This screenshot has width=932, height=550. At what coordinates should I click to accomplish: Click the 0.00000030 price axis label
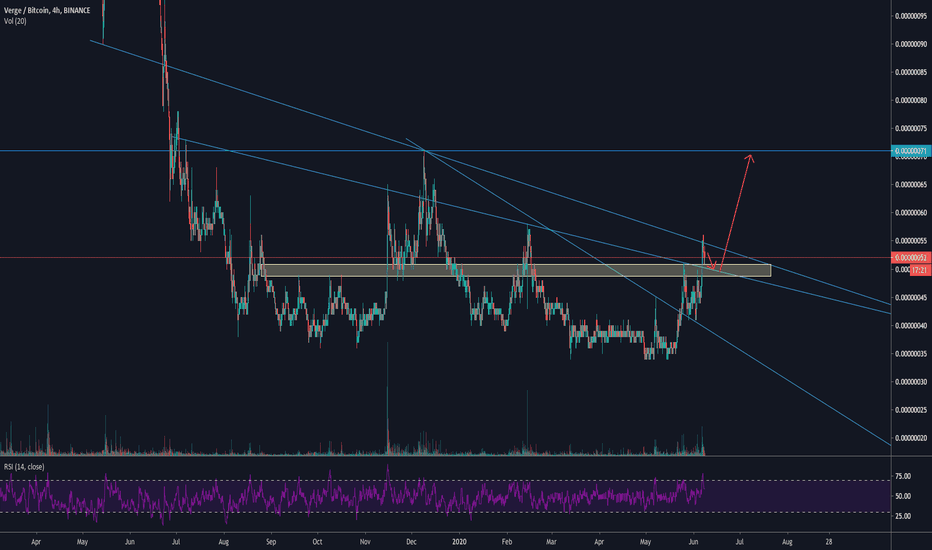tap(911, 382)
